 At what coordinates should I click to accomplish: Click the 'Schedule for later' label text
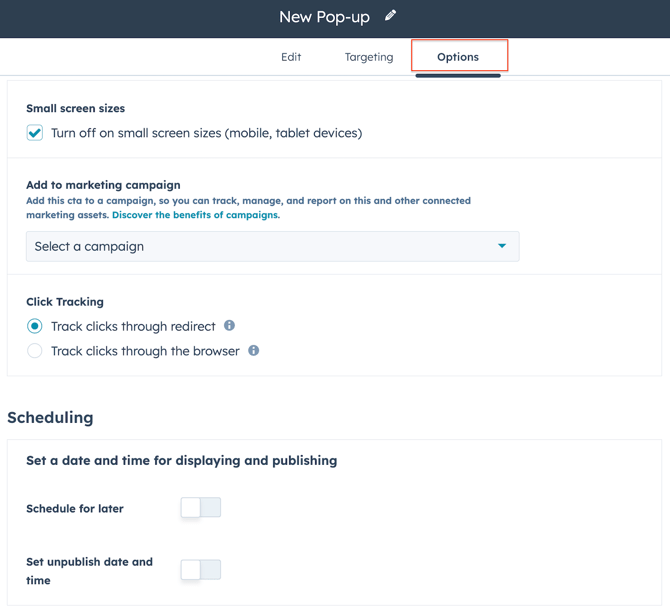(75, 509)
